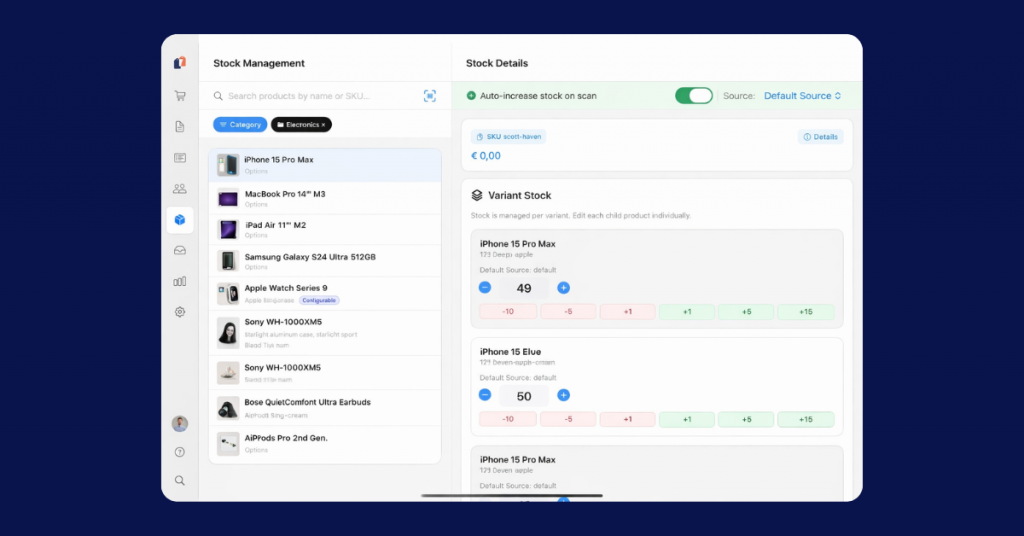1024x536 pixels.
Task: Open the Default Source dropdown
Action: click(x=802, y=96)
